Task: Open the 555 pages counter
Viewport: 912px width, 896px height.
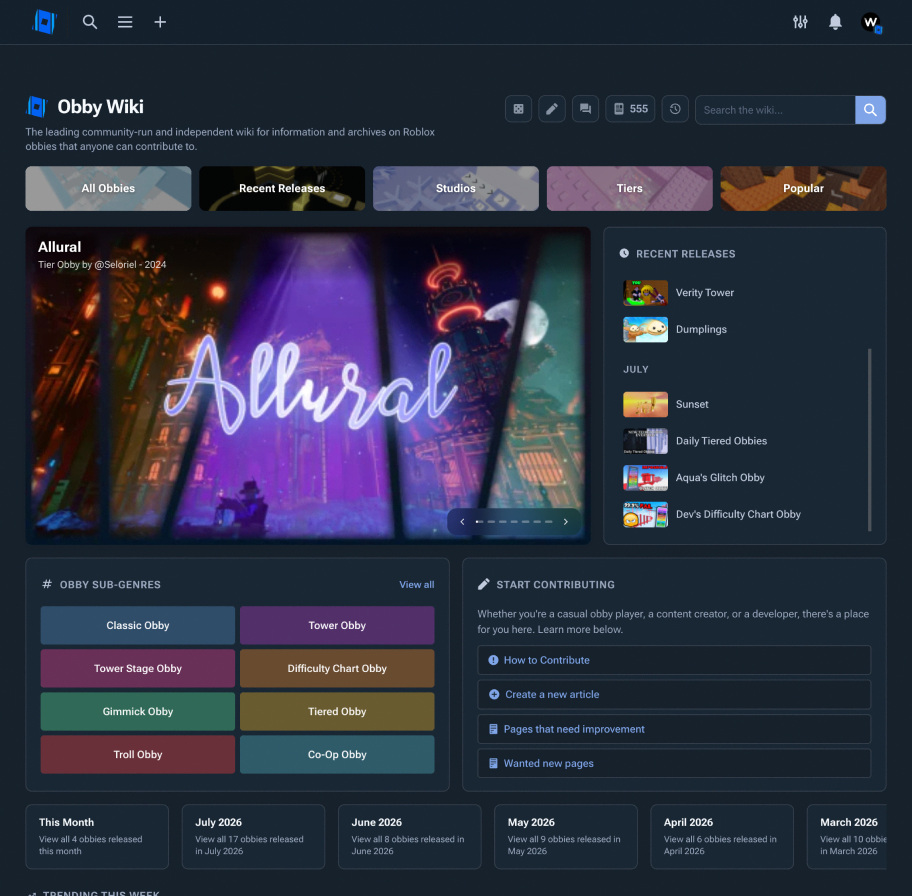Action: (x=630, y=109)
